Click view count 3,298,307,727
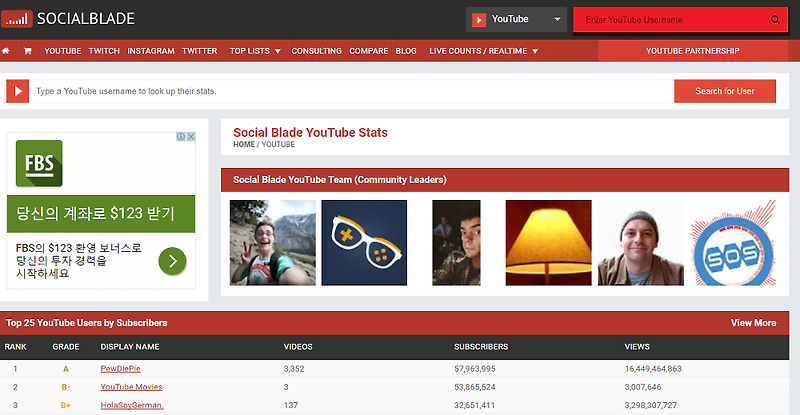The image size is (800, 415). tap(651, 405)
